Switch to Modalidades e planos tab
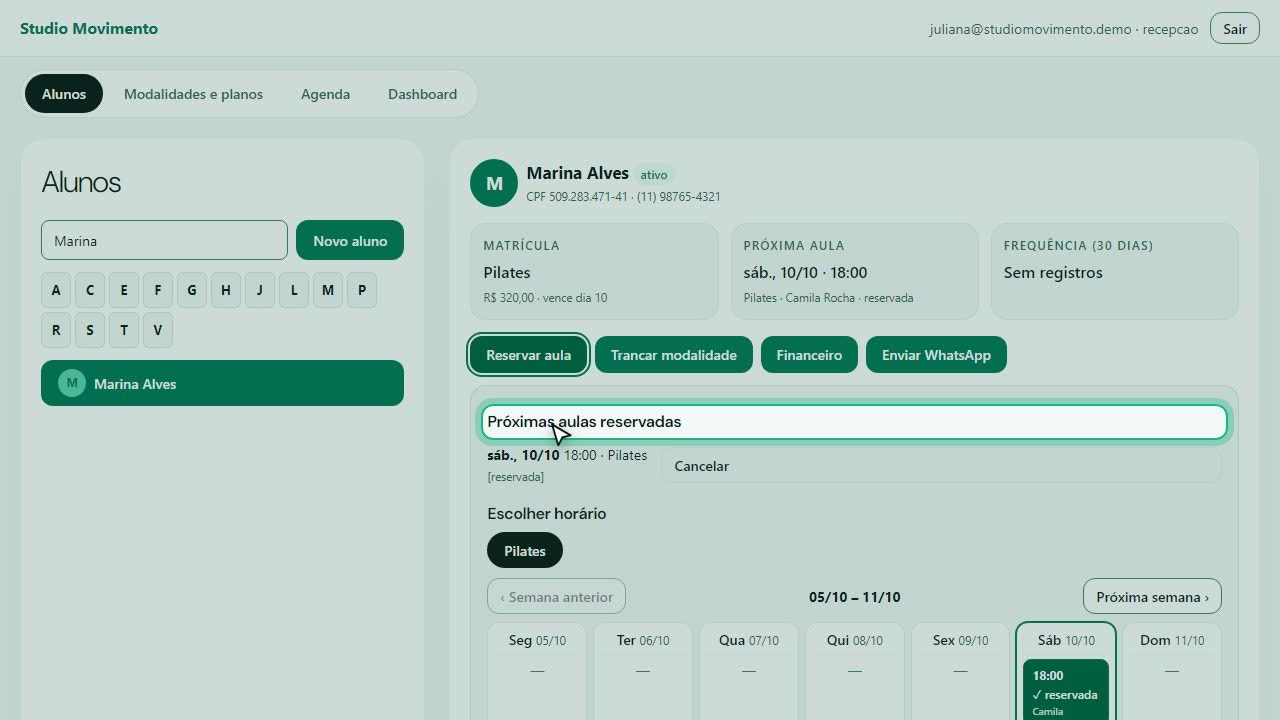The width and height of the screenshot is (1280, 720). 193,94
